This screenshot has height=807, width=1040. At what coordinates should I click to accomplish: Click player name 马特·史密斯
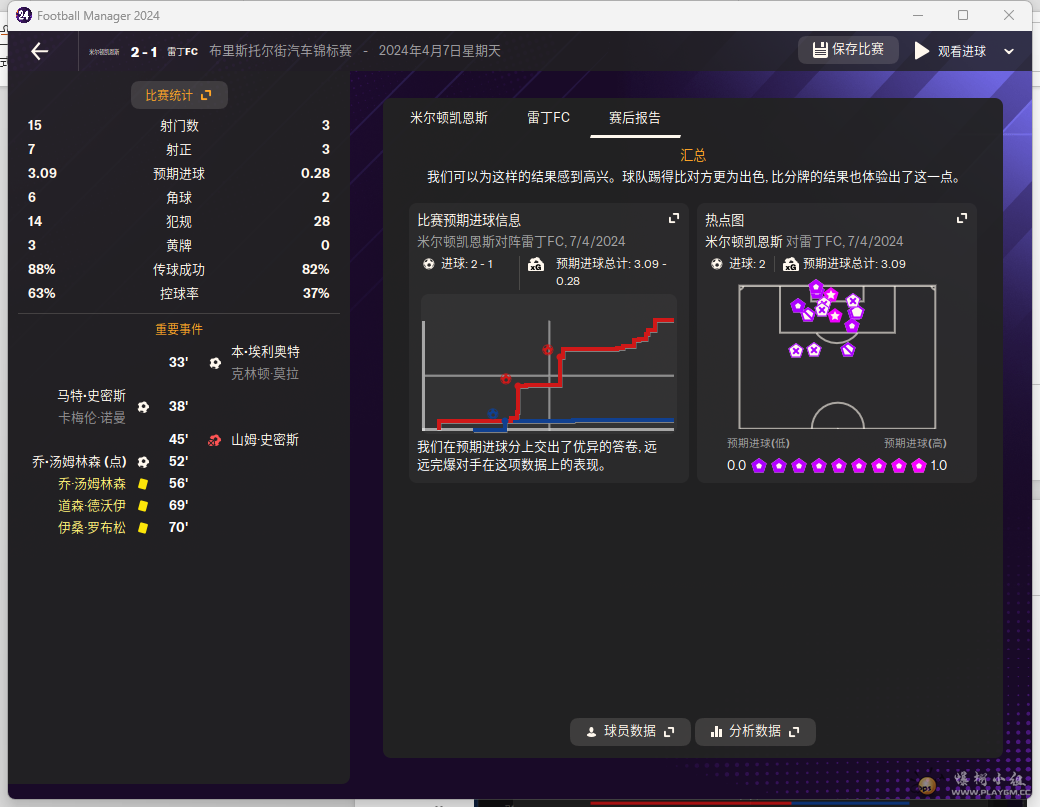(92, 396)
